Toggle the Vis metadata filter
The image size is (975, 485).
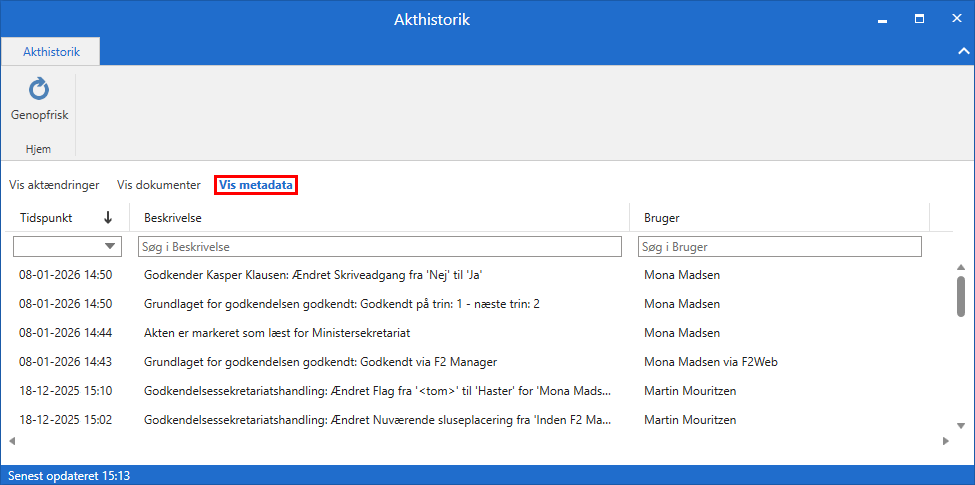[256, 185]
